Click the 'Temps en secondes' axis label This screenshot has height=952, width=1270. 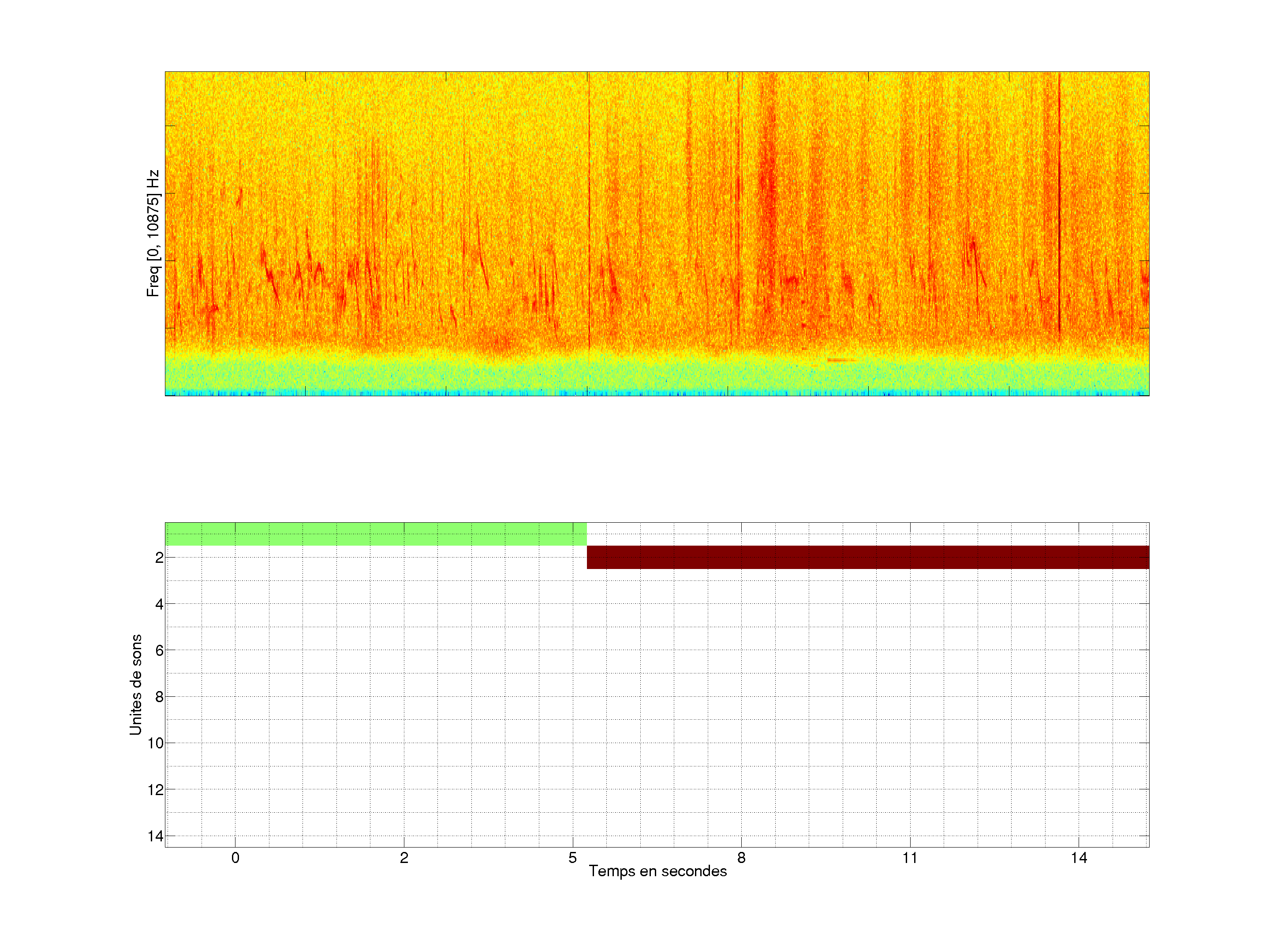pos(657,871)
